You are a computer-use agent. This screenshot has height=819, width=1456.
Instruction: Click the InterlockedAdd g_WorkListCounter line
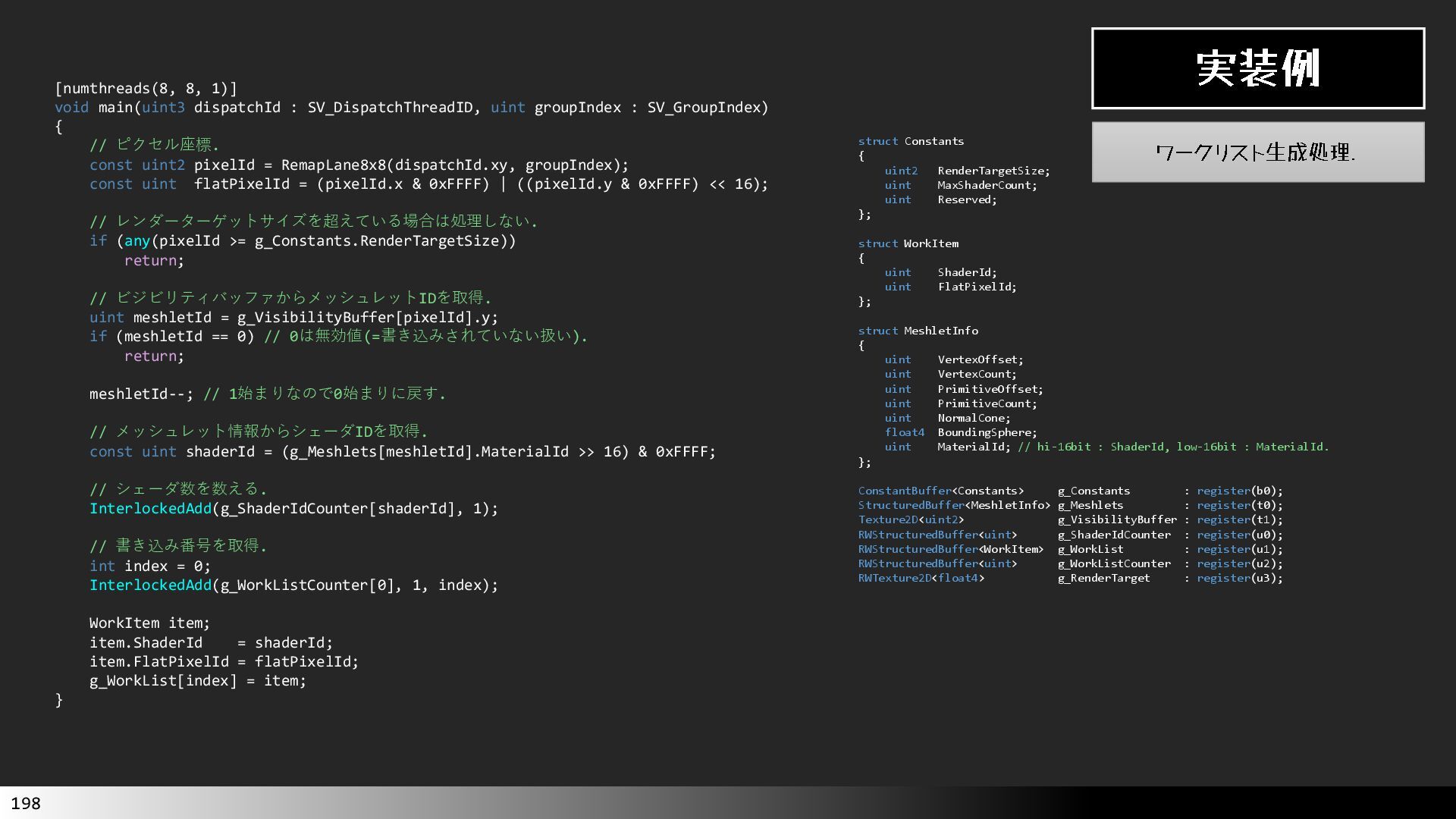click(x=294, y=585)
